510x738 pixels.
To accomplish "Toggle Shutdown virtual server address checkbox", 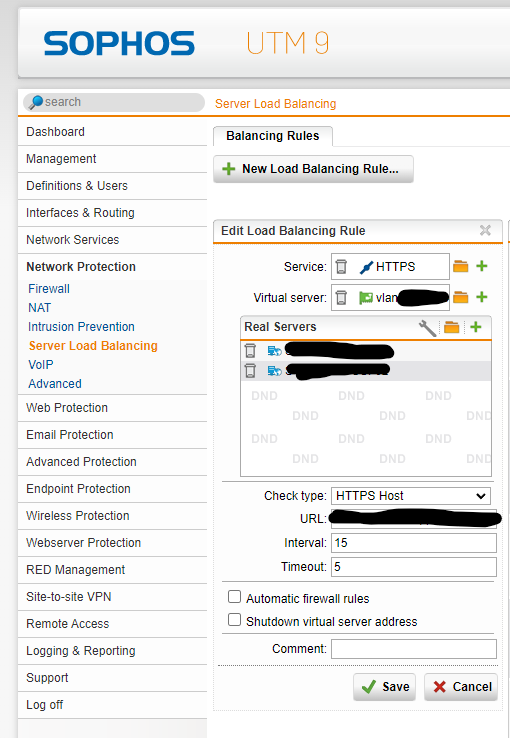I will tap(234, 620).
